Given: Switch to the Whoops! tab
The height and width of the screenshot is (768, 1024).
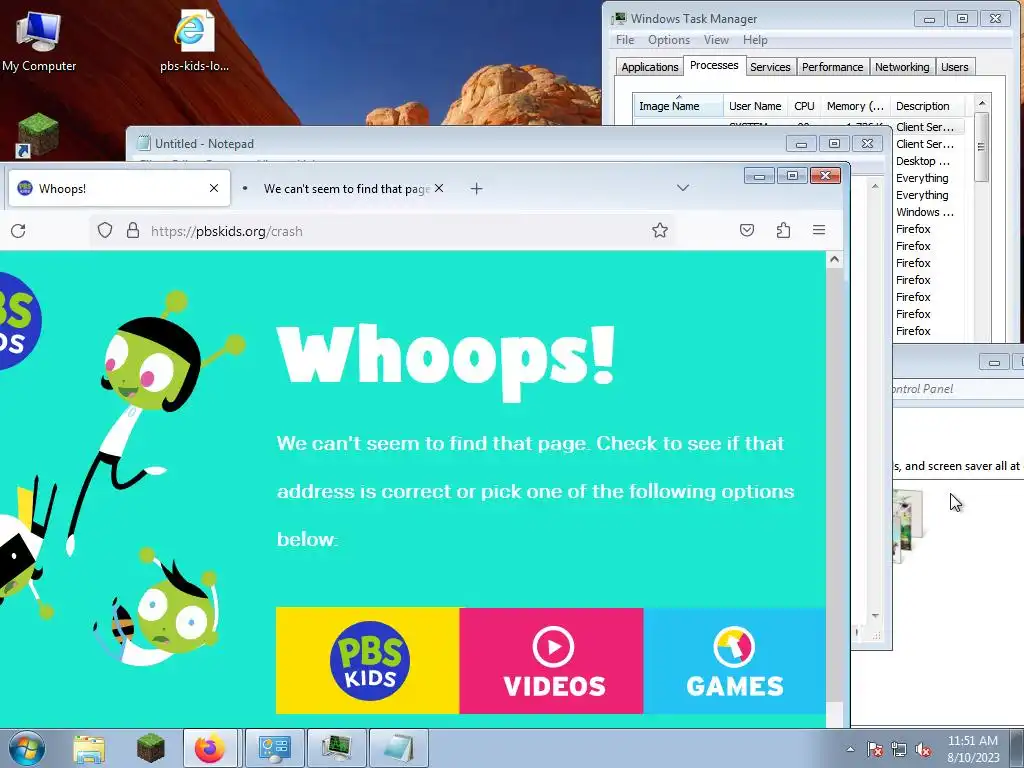Looking at the screenshot, I should tap(119, 188).
